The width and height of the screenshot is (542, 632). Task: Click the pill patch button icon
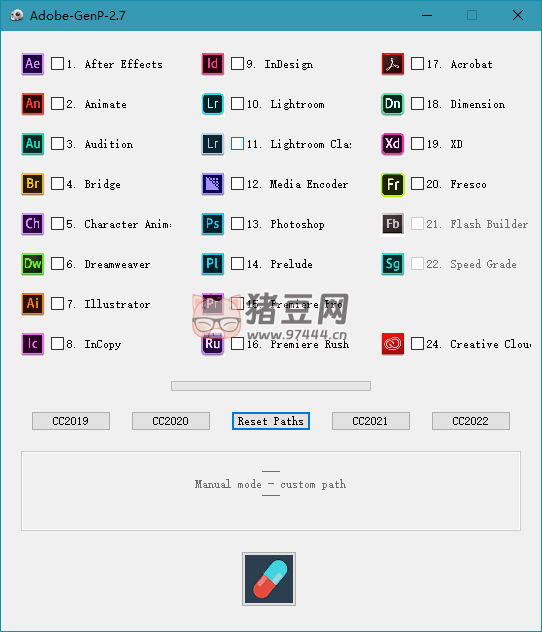[x=269, y=579]
